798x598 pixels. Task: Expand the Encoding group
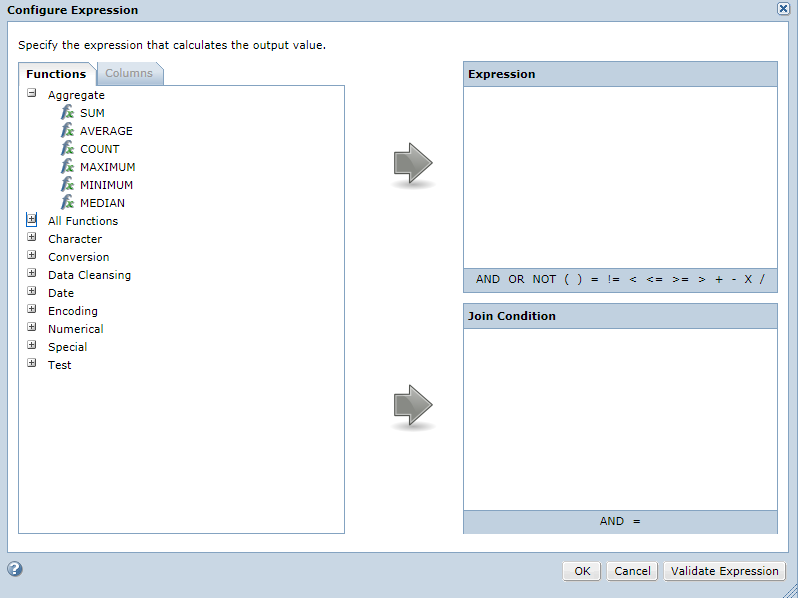(32, 309)
